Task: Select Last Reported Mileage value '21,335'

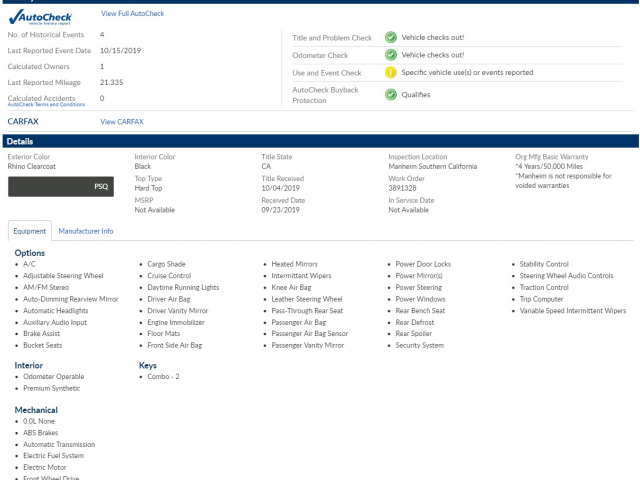Action: 111,82
